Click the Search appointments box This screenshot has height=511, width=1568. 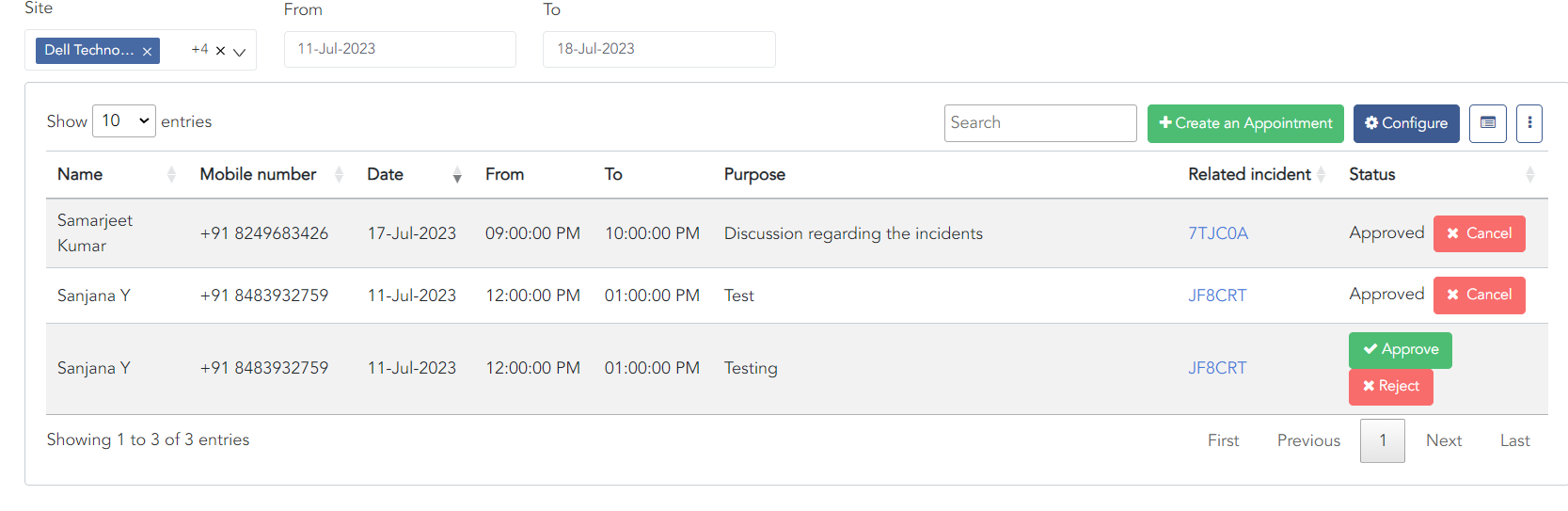(x=1039, y=123)
